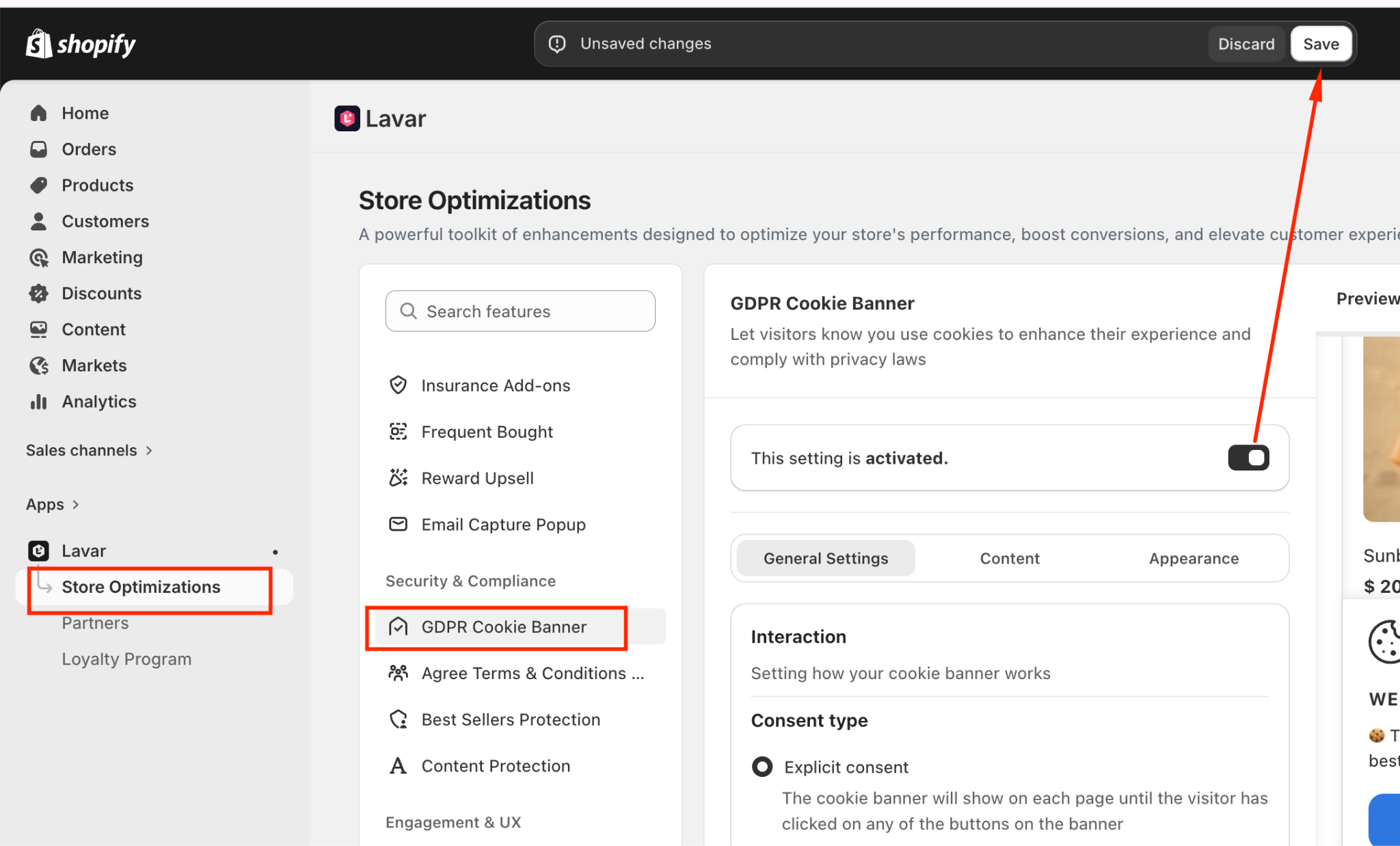Click the Products tag icon
Image resolution: width=1400 pixels, height=846 pixels.
(x=39, y=185)
